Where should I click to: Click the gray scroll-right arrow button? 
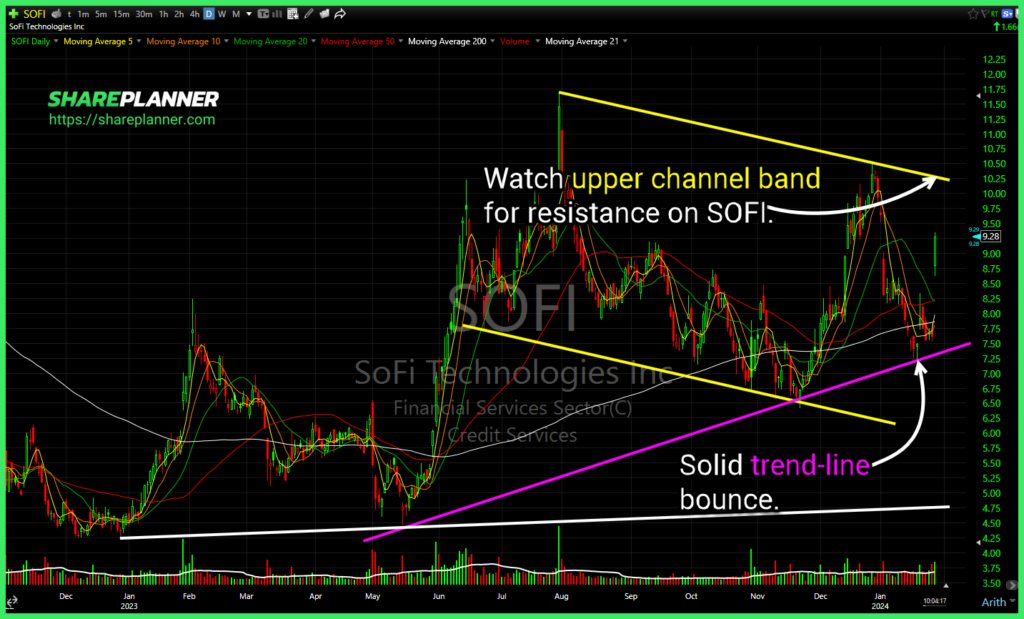coord(1012,585)
